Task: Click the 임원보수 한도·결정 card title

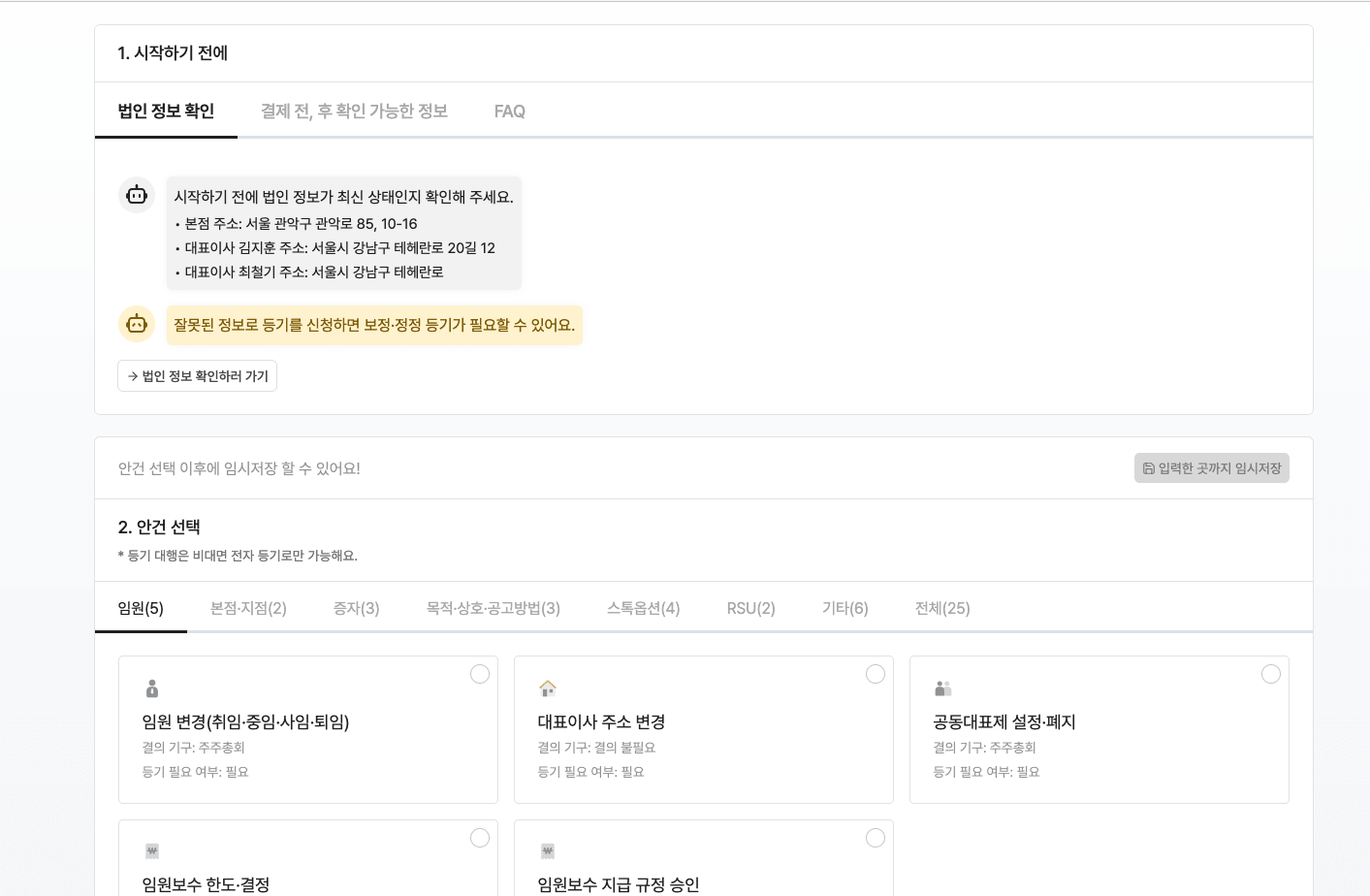Action: [206, 884]
